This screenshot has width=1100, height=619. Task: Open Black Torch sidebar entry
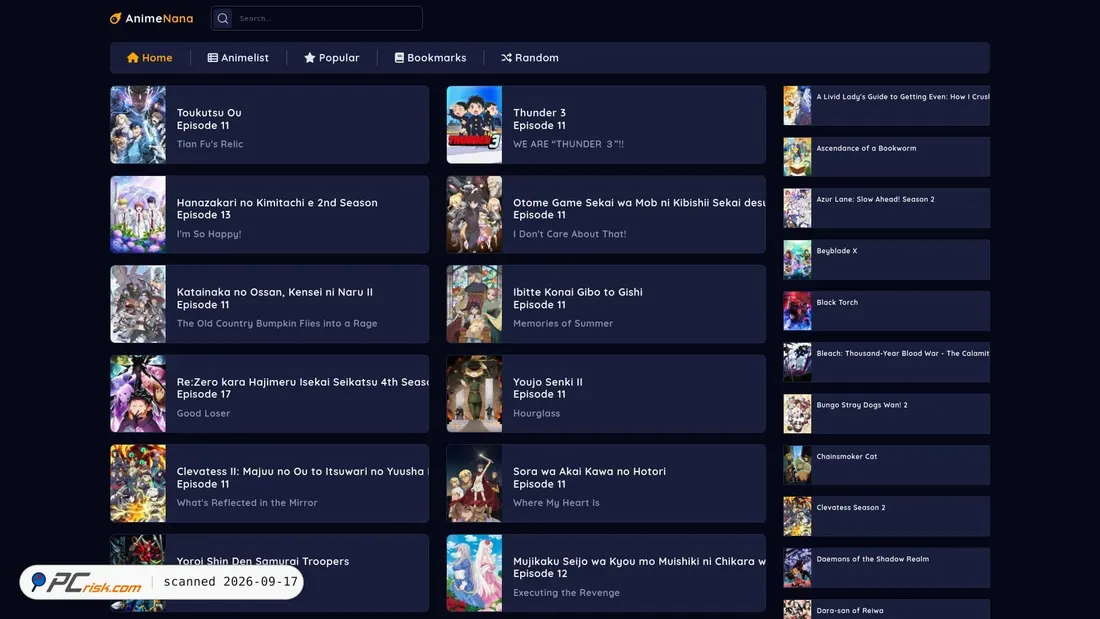pos(886,311)
